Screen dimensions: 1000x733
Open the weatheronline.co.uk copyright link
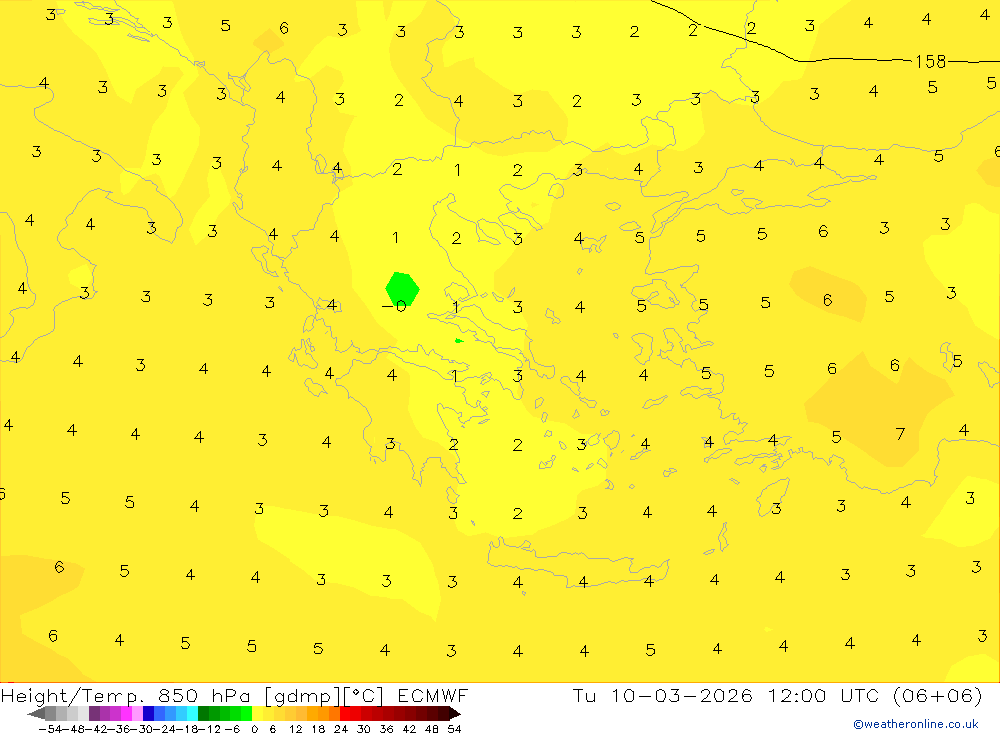[916, 724]
